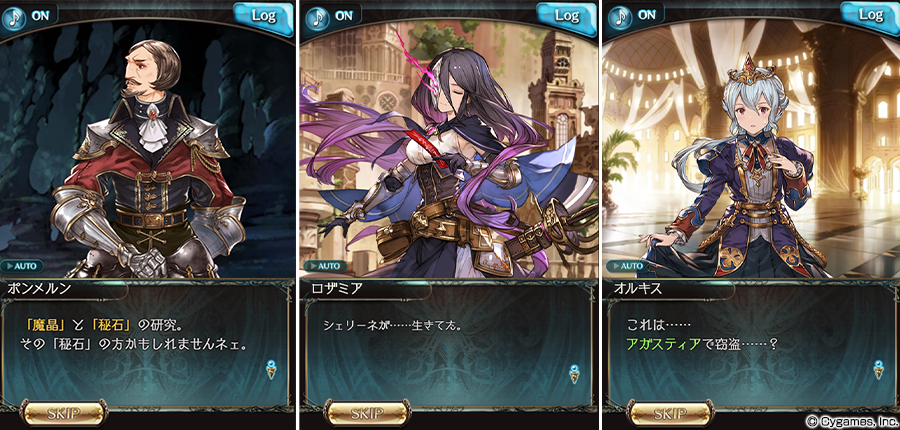Skip the Ponmelun cutscene with SKIP

tap(64, 413)
